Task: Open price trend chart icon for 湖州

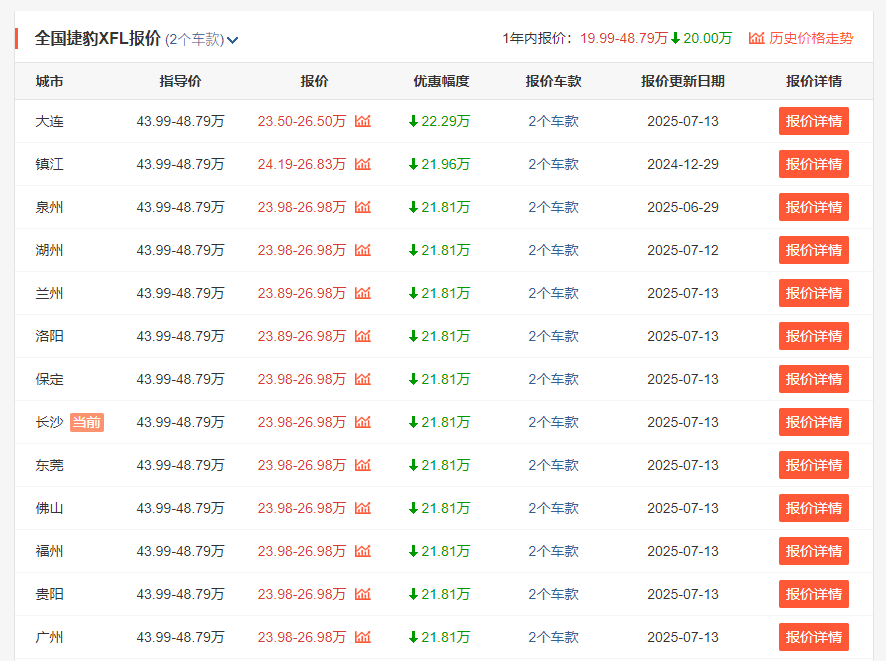Action: 363,250
